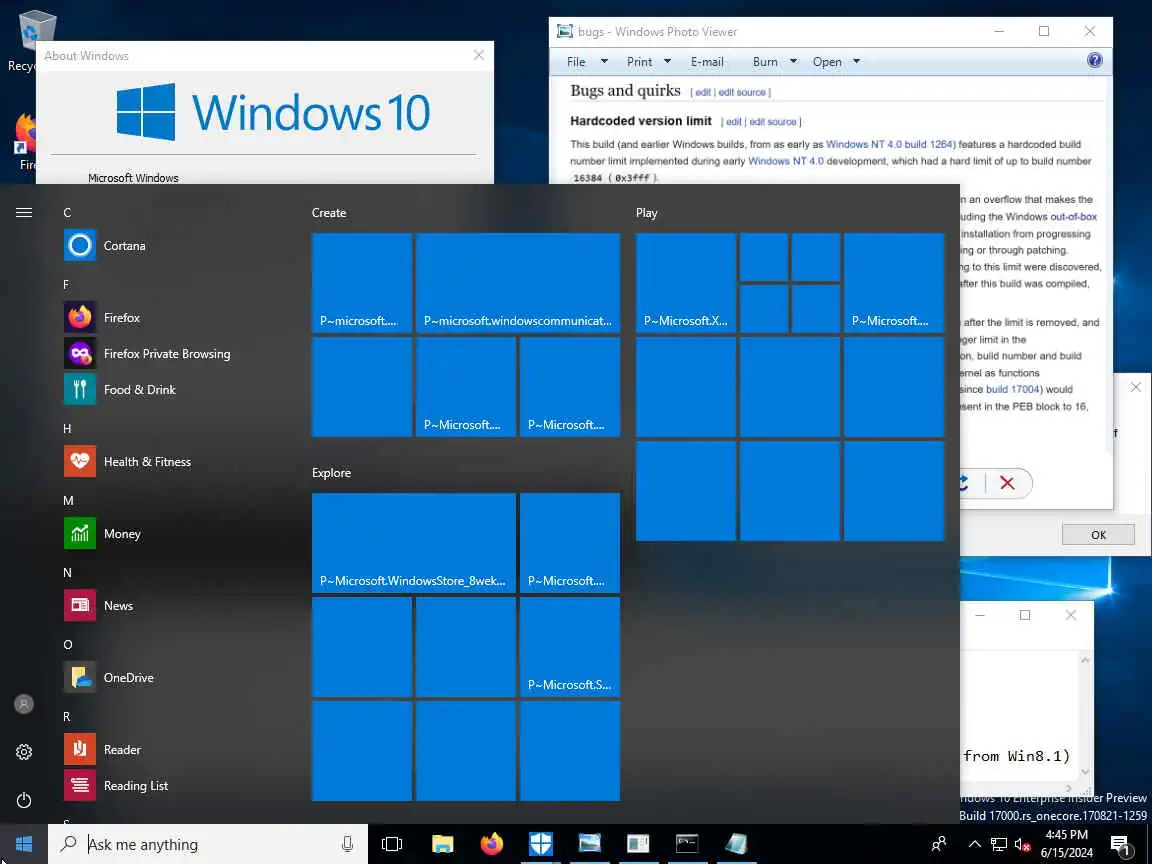Click the Play group header
1152x864 pixels.
coord(647,212)
